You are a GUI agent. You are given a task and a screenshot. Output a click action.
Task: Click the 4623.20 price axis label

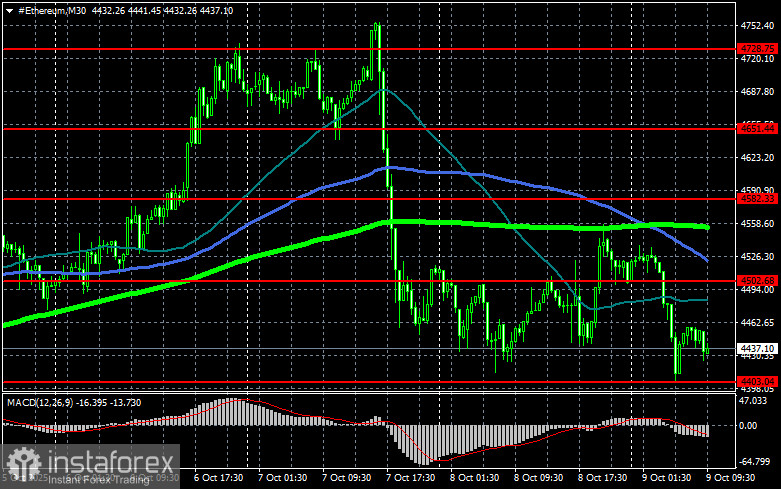click(757, 157)
